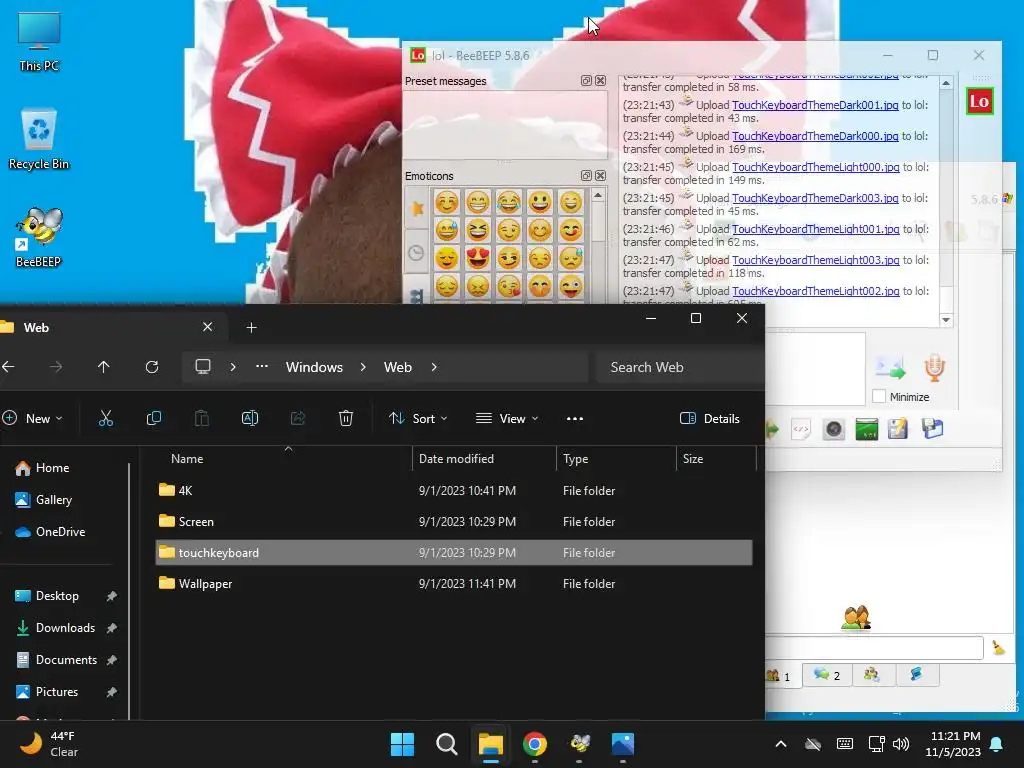Click the microphone voice message icon in BeeBEEP

935,368
